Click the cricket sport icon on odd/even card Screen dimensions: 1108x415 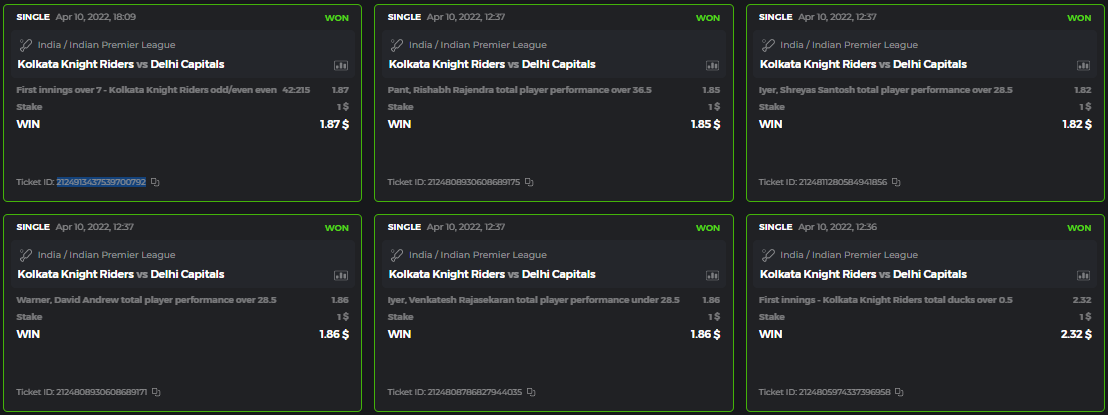pyautogui.click(x=25, y=45)
